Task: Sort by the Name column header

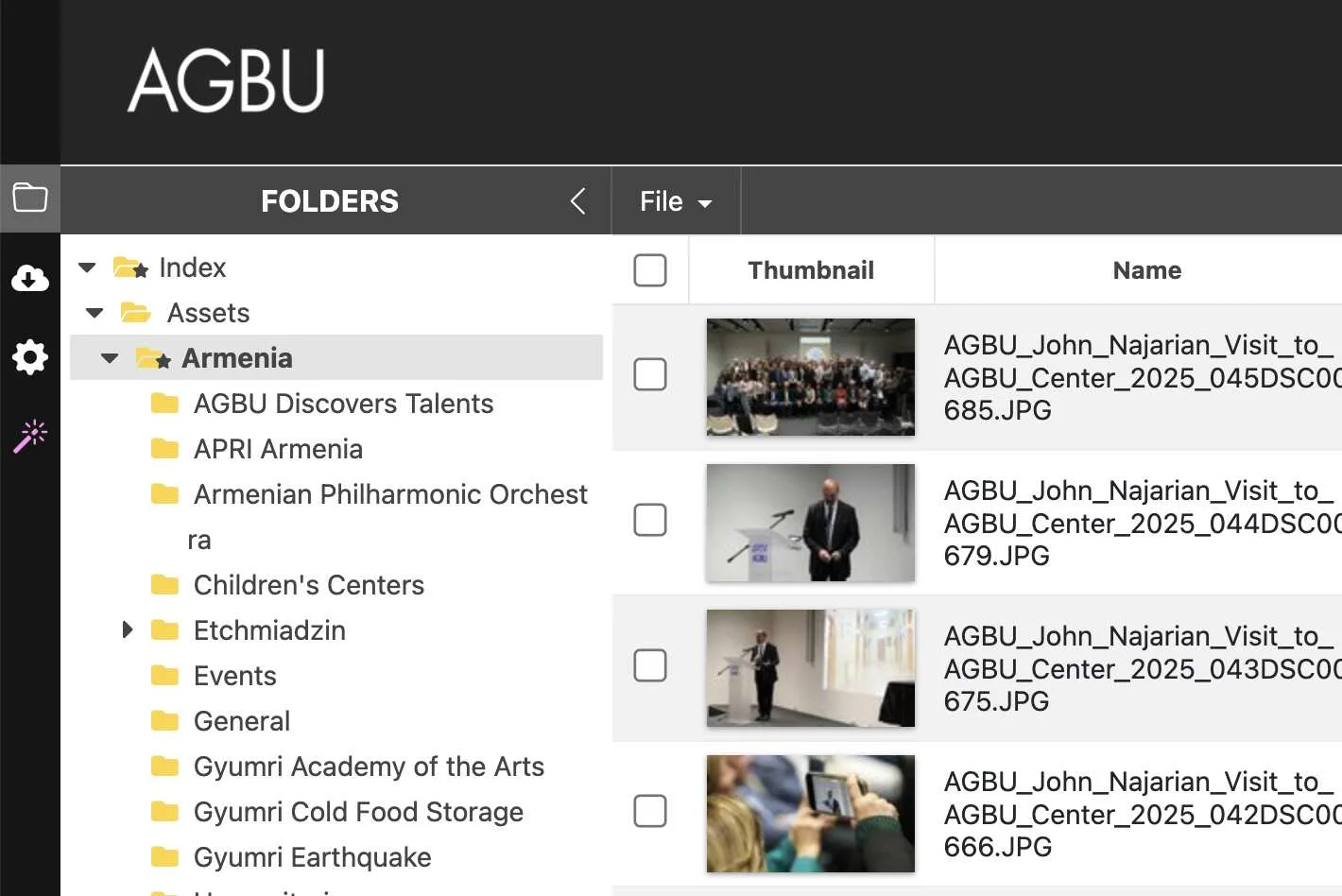Action: coord(1146,270)
